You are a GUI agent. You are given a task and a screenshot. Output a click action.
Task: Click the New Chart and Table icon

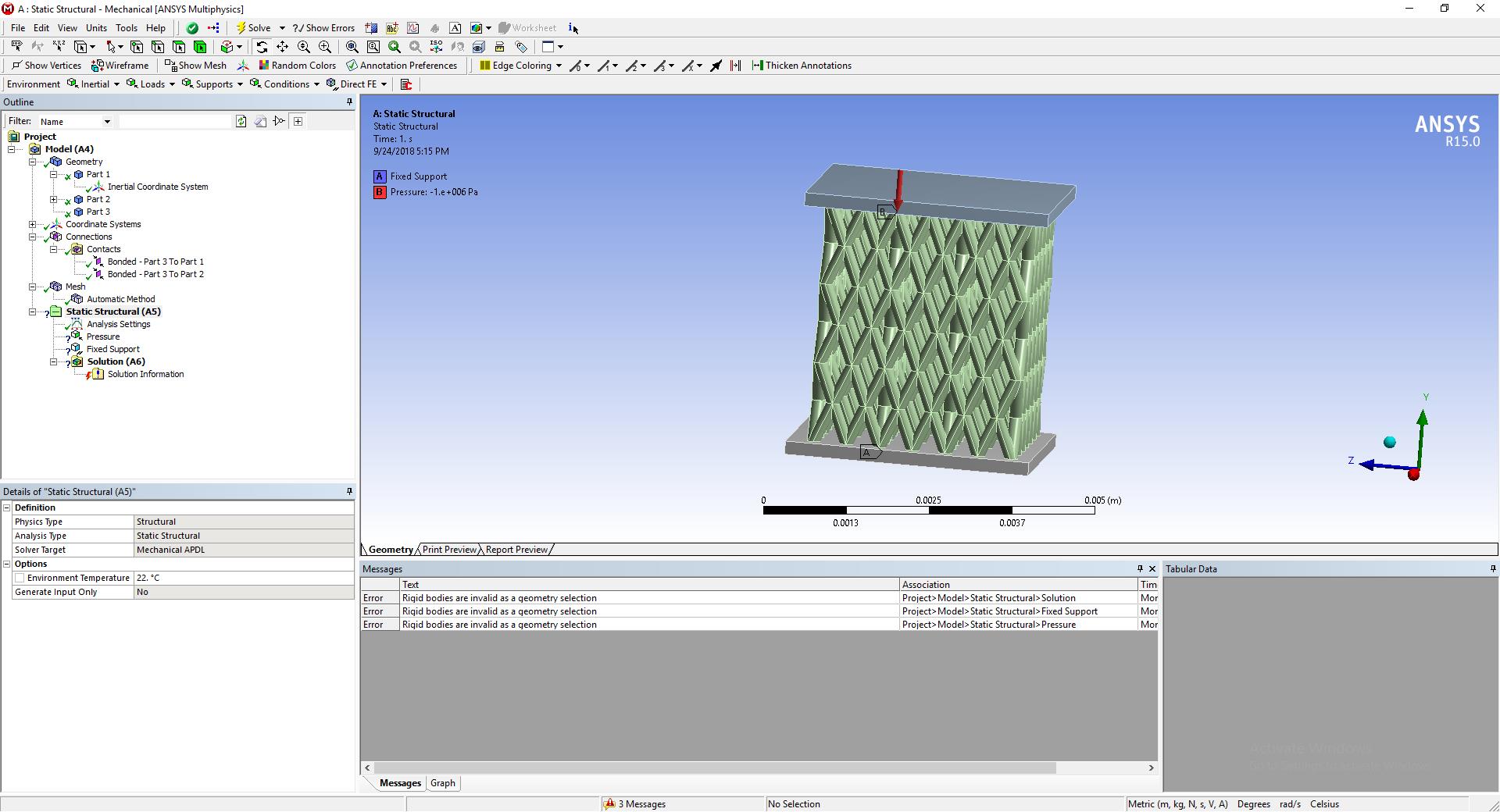click(x=413, y=28)
